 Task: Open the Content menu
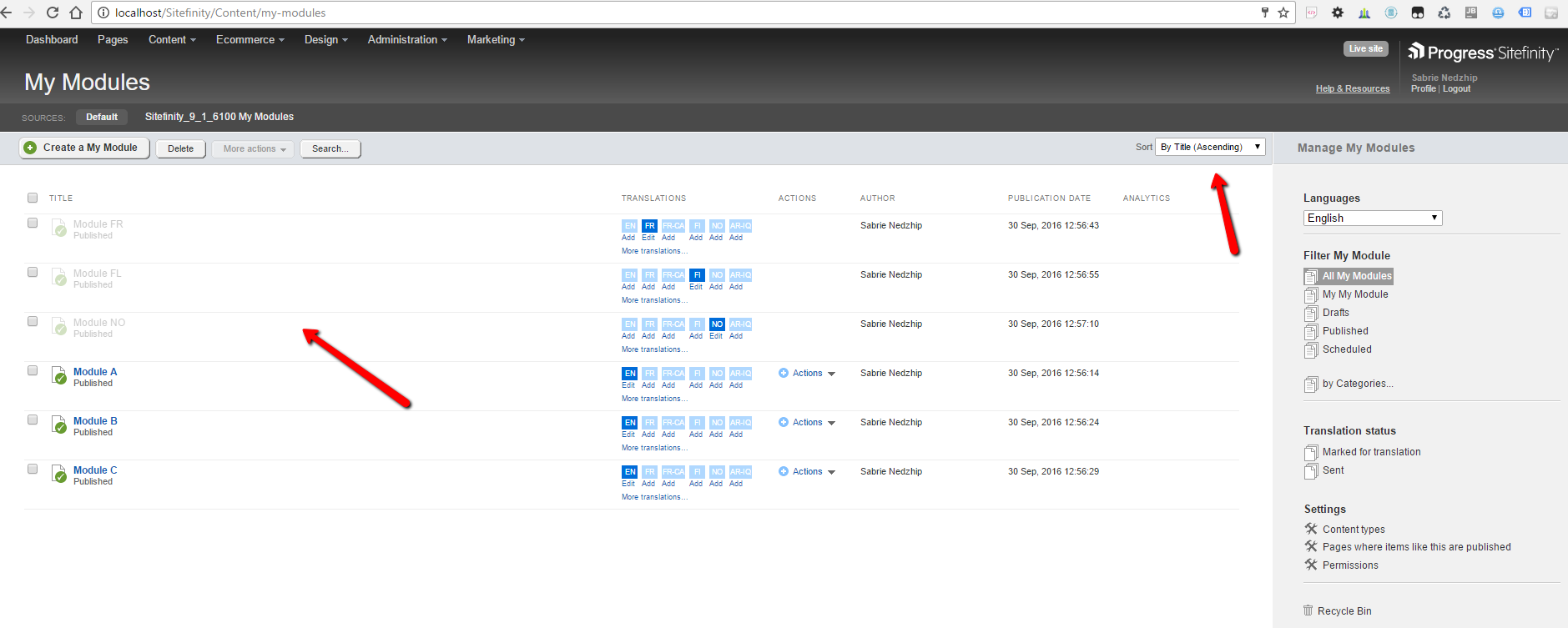tap(172, 39)
